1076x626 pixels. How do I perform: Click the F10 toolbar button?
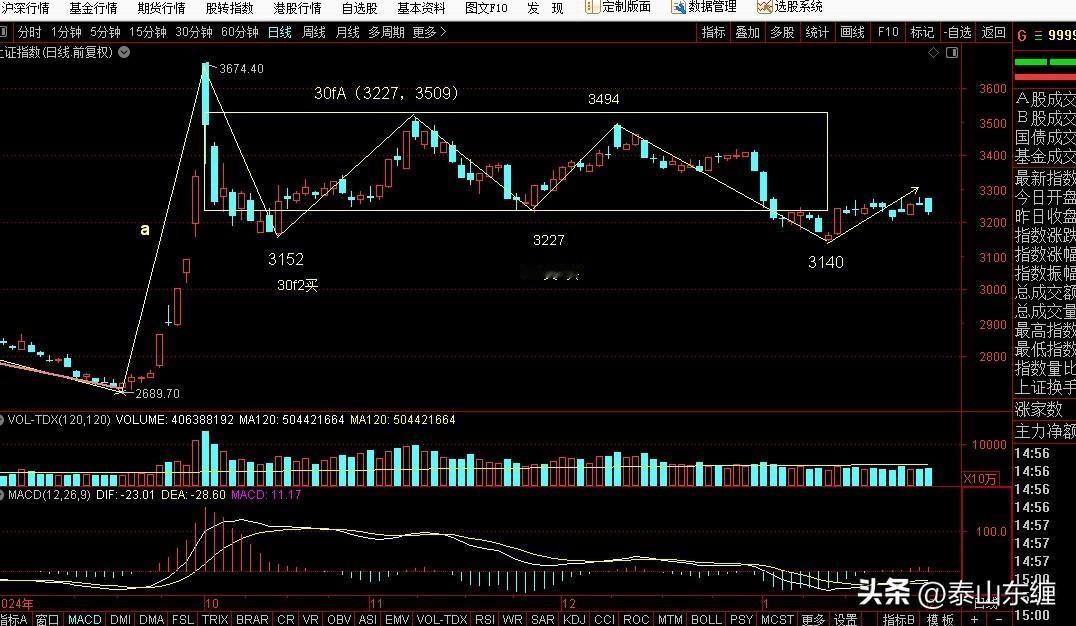coord(888,32)
